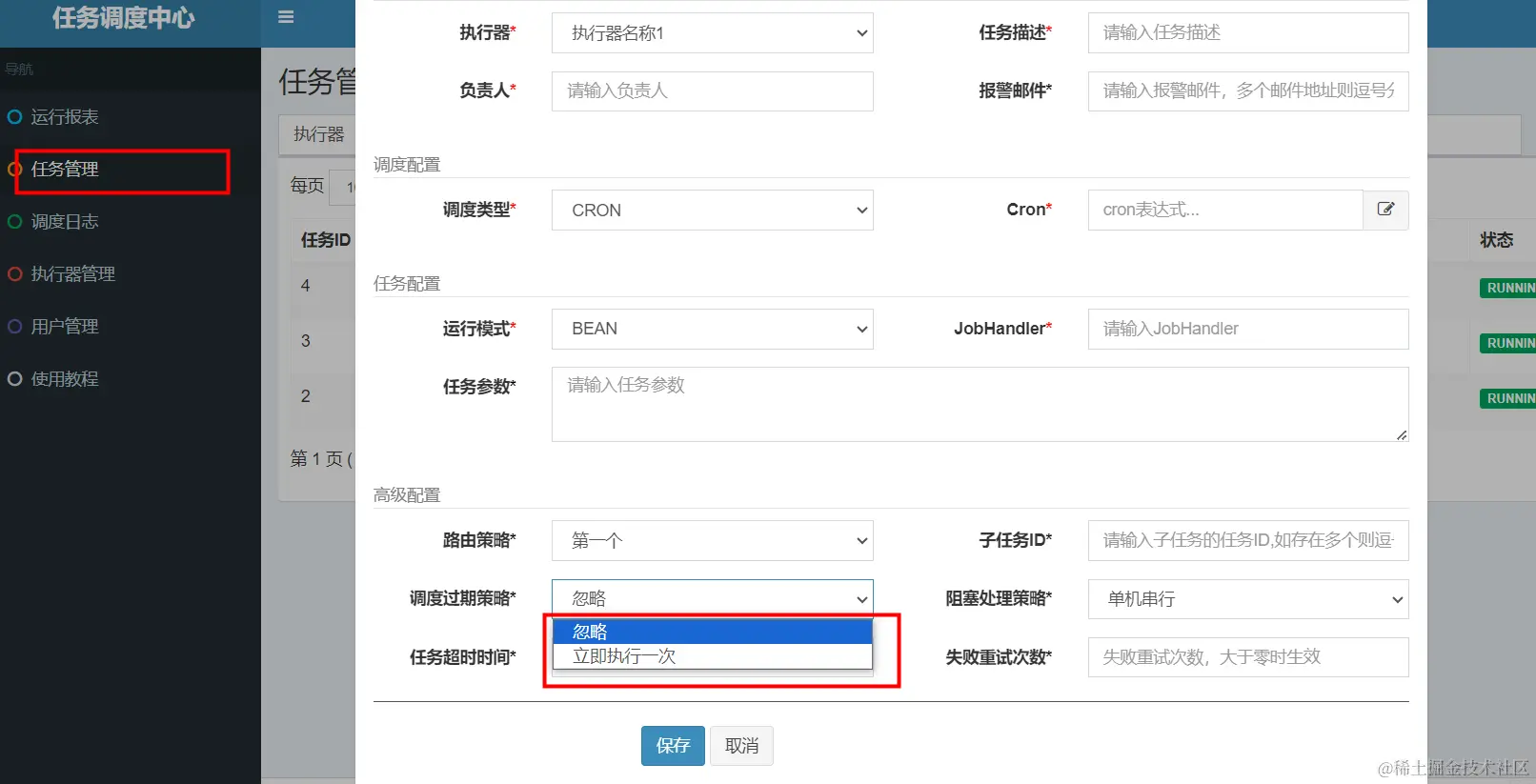
Task: Toggle the hamburger sidebar menu icon
Action: 286,17
